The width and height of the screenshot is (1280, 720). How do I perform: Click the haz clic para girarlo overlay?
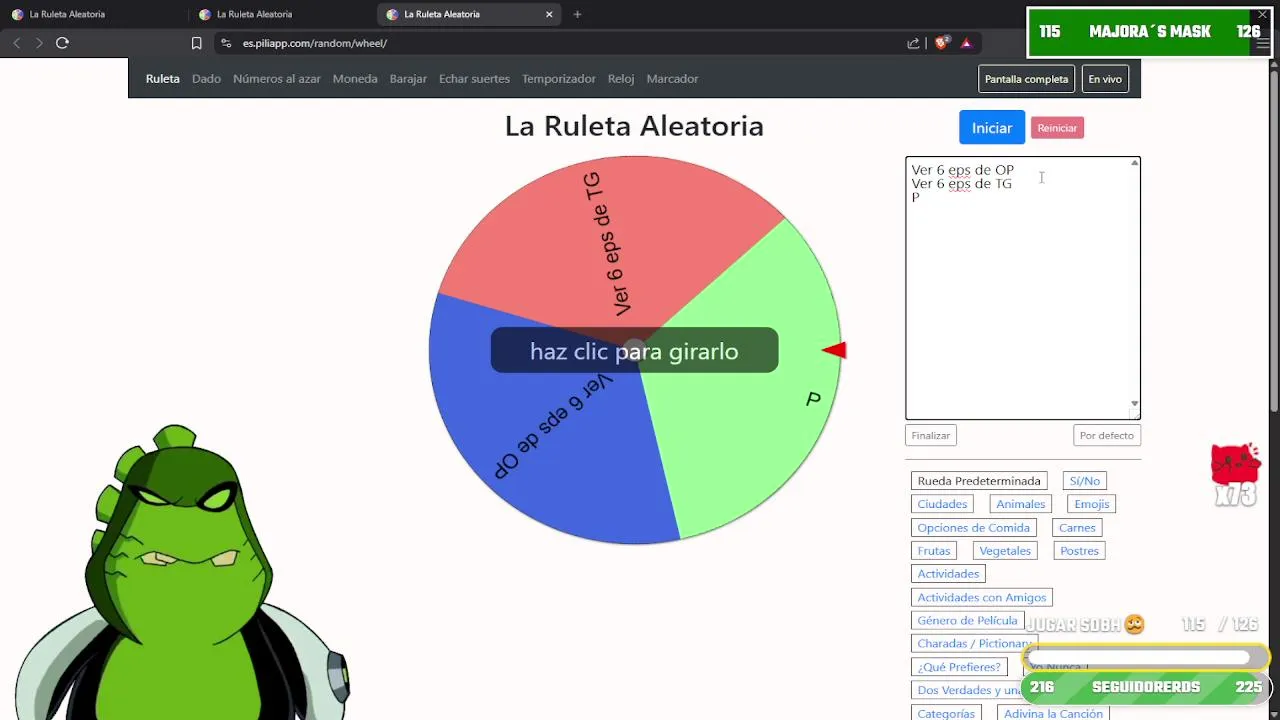pos(634,351)
